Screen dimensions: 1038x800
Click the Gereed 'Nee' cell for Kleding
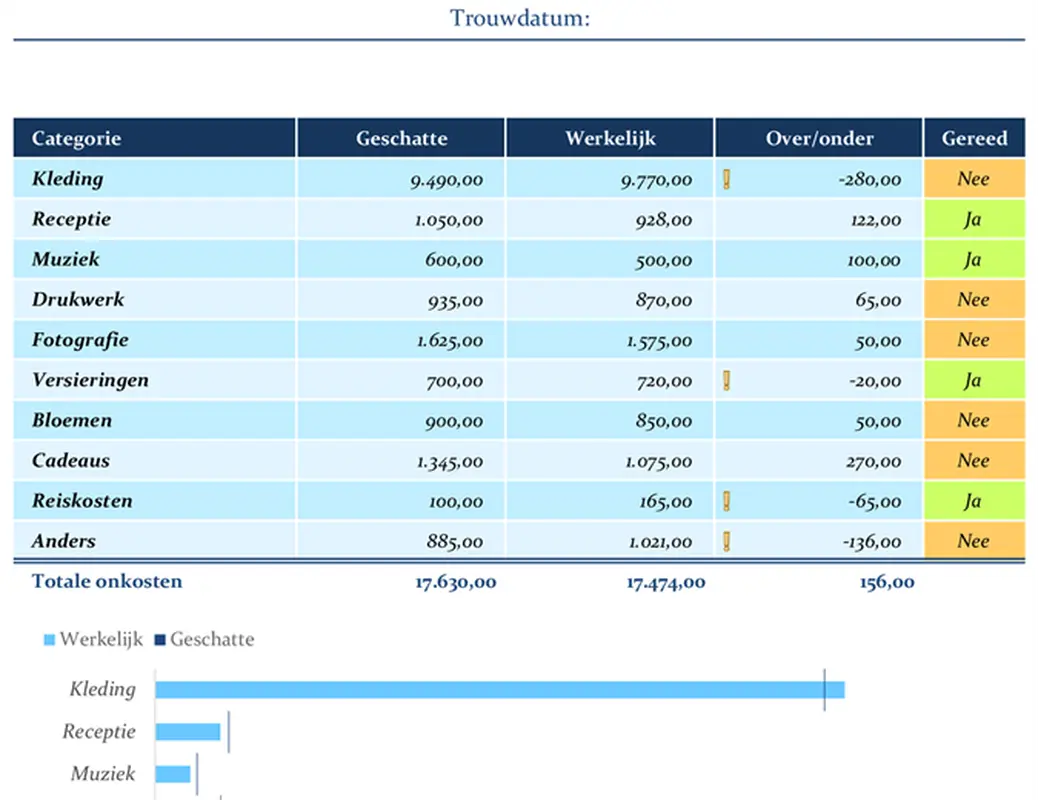pyautogui.click(x=974, y=179)
